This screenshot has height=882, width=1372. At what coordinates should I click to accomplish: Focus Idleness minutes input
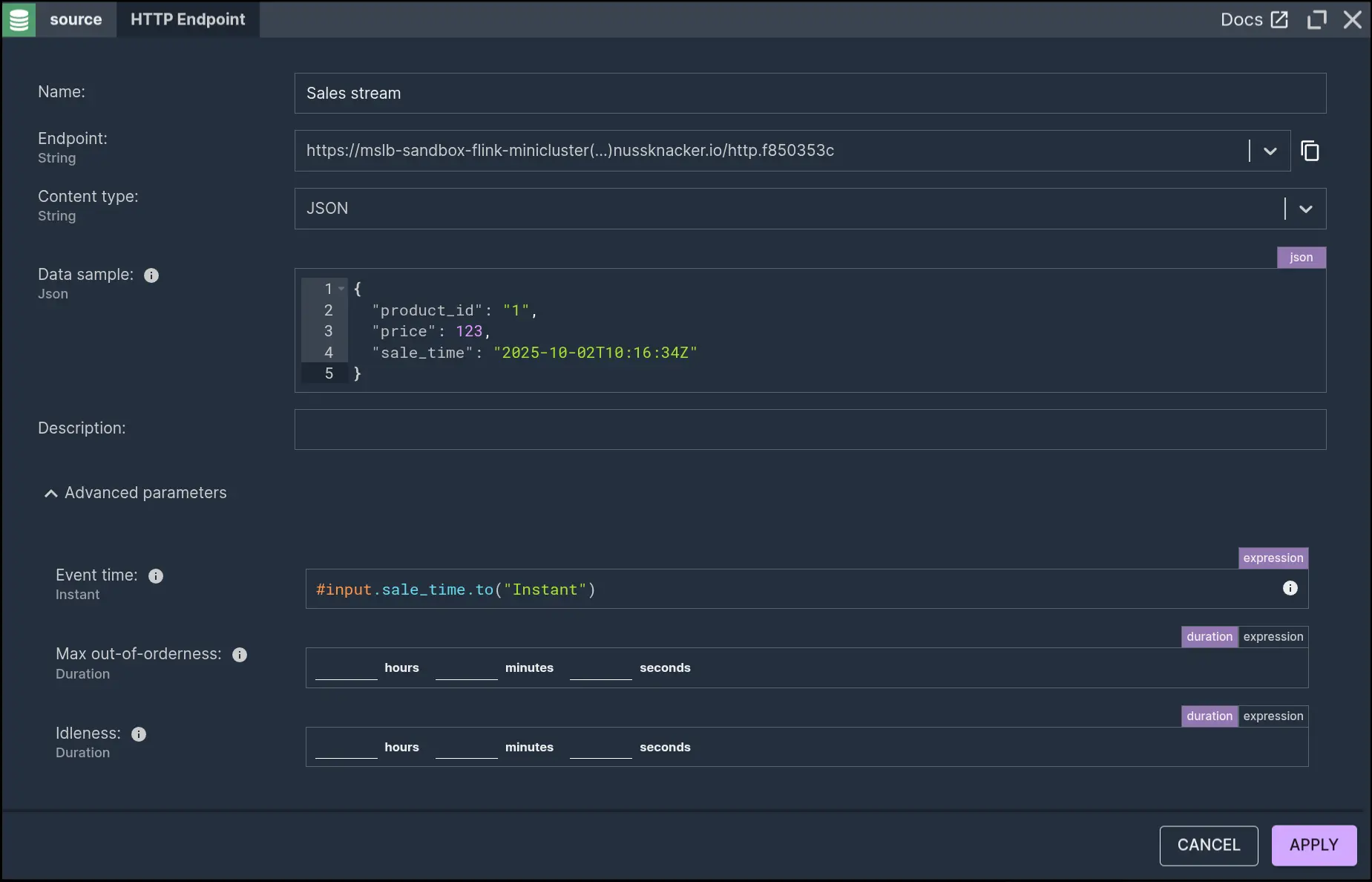point(467,747)
